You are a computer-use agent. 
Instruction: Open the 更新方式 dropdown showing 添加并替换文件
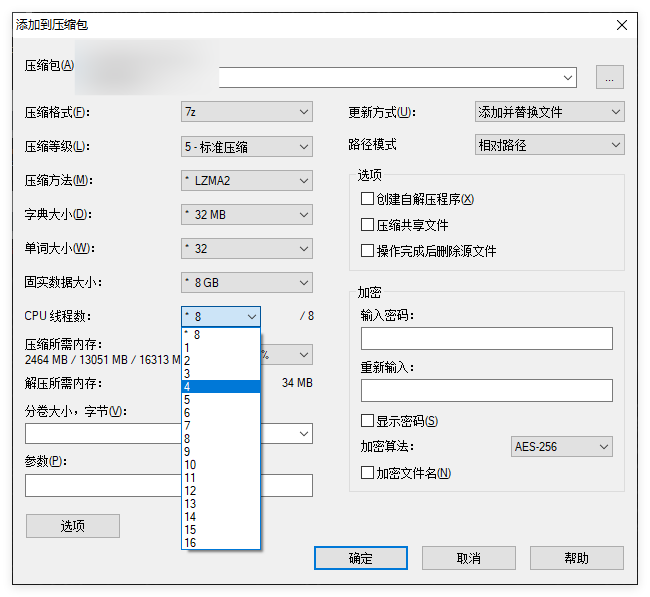[x=550, y=112]
